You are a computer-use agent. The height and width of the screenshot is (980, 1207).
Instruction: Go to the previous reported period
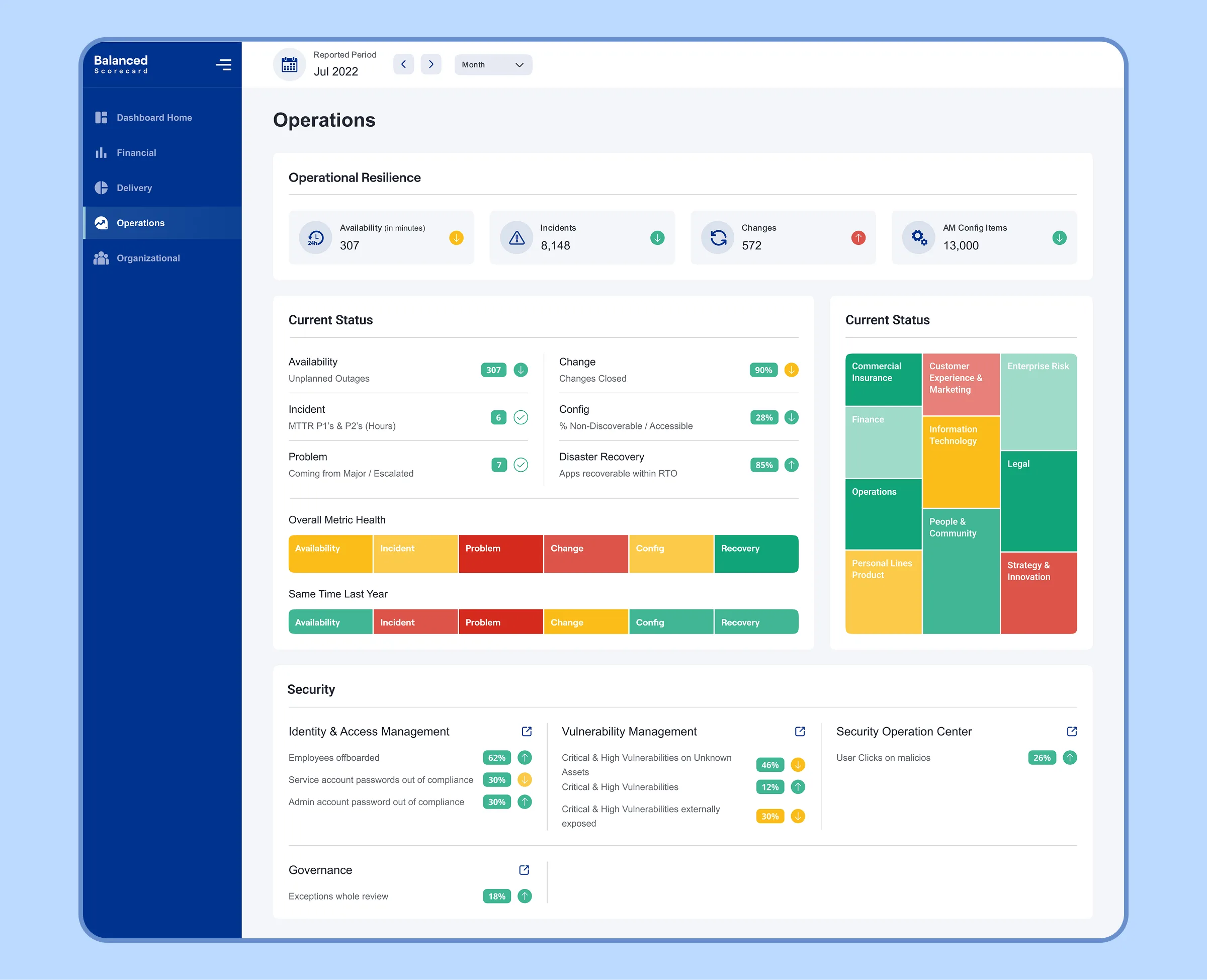click(404, 64)
